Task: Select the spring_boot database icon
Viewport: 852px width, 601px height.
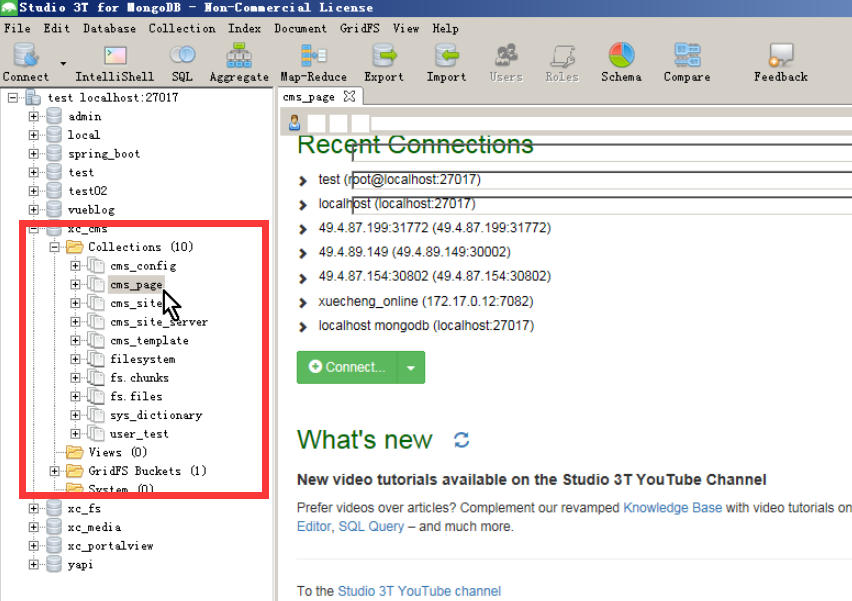Action: 54,154
